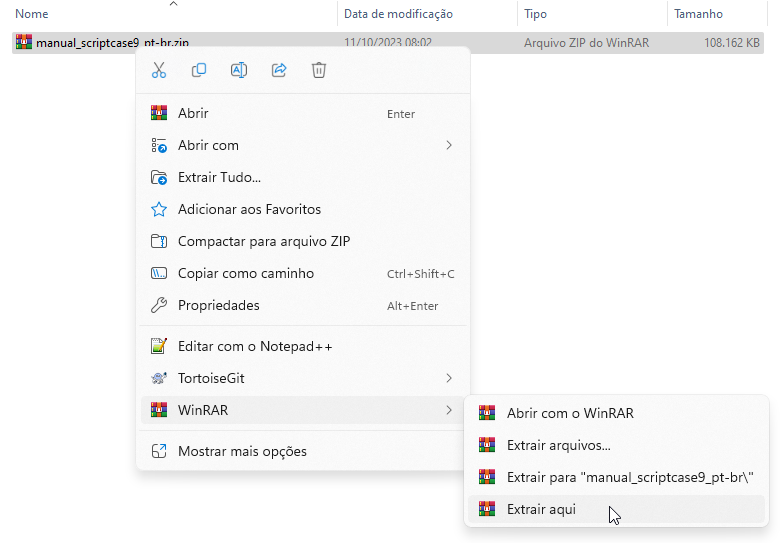
Task: Click the Share icon in context menu
Action: pos(279,70)
